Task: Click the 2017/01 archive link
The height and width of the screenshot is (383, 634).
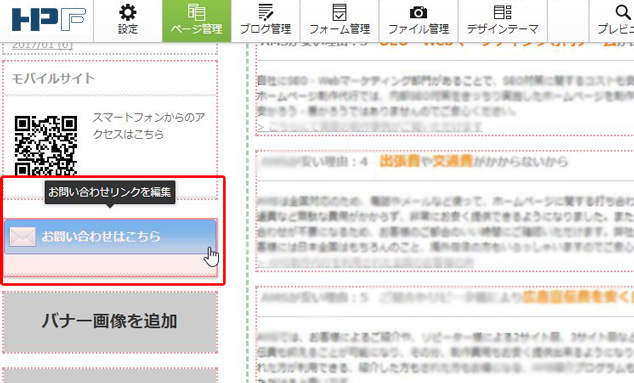Action: click(x=42, y=45)
